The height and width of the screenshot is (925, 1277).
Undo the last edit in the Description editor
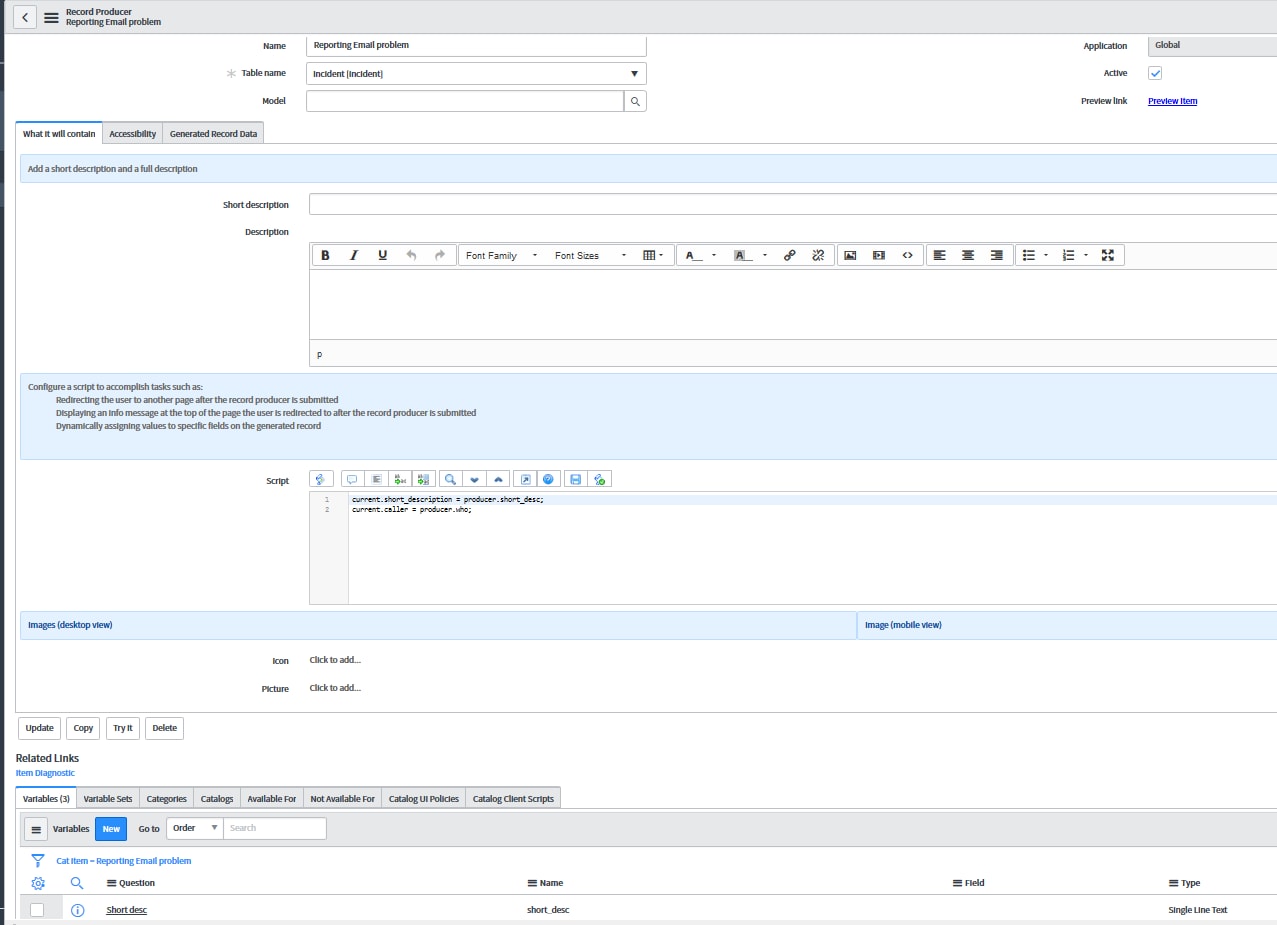coord(411,255)
